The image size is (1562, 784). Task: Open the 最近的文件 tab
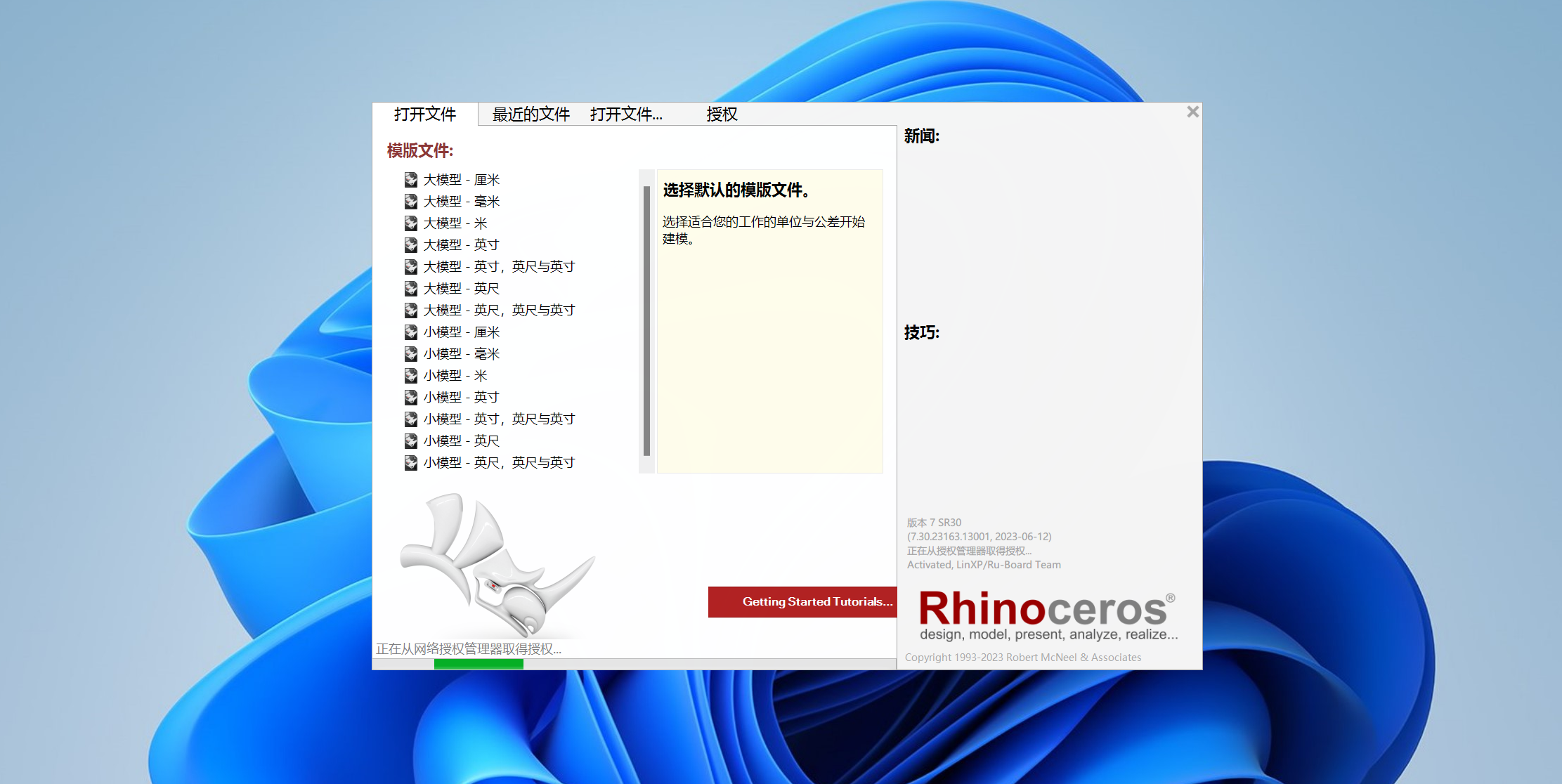[x=531, y=115]
